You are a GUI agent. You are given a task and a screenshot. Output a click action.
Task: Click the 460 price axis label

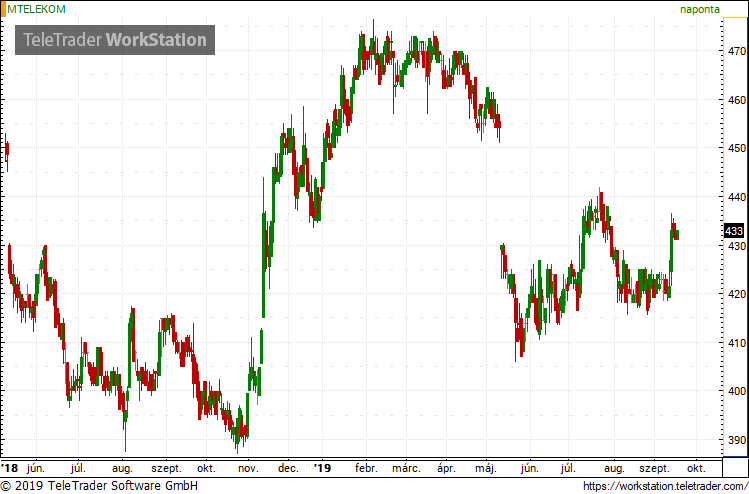tap(736, 100)
